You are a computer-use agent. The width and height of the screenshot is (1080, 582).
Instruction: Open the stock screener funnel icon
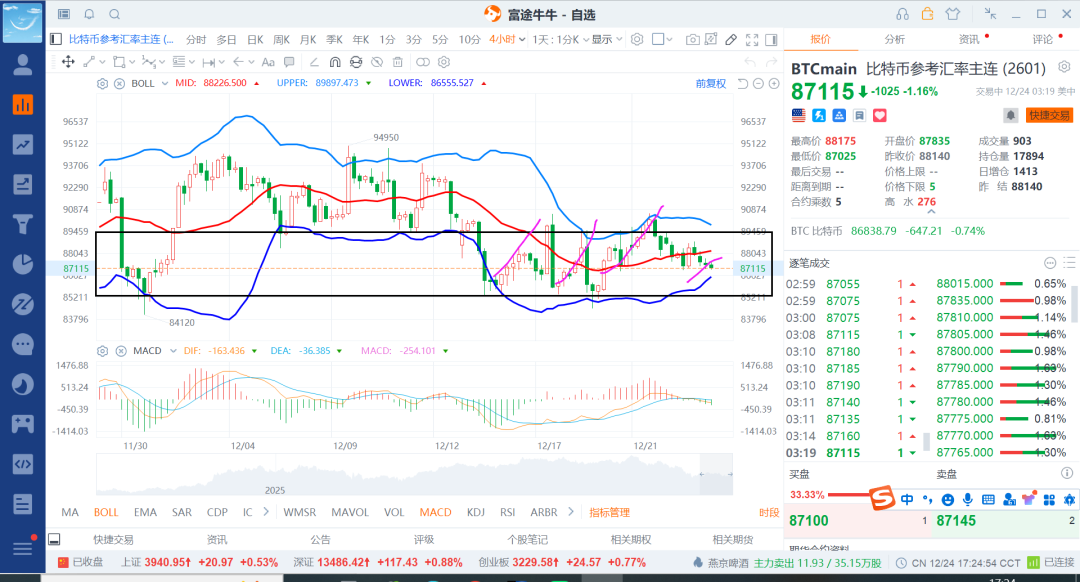[23, 224]
